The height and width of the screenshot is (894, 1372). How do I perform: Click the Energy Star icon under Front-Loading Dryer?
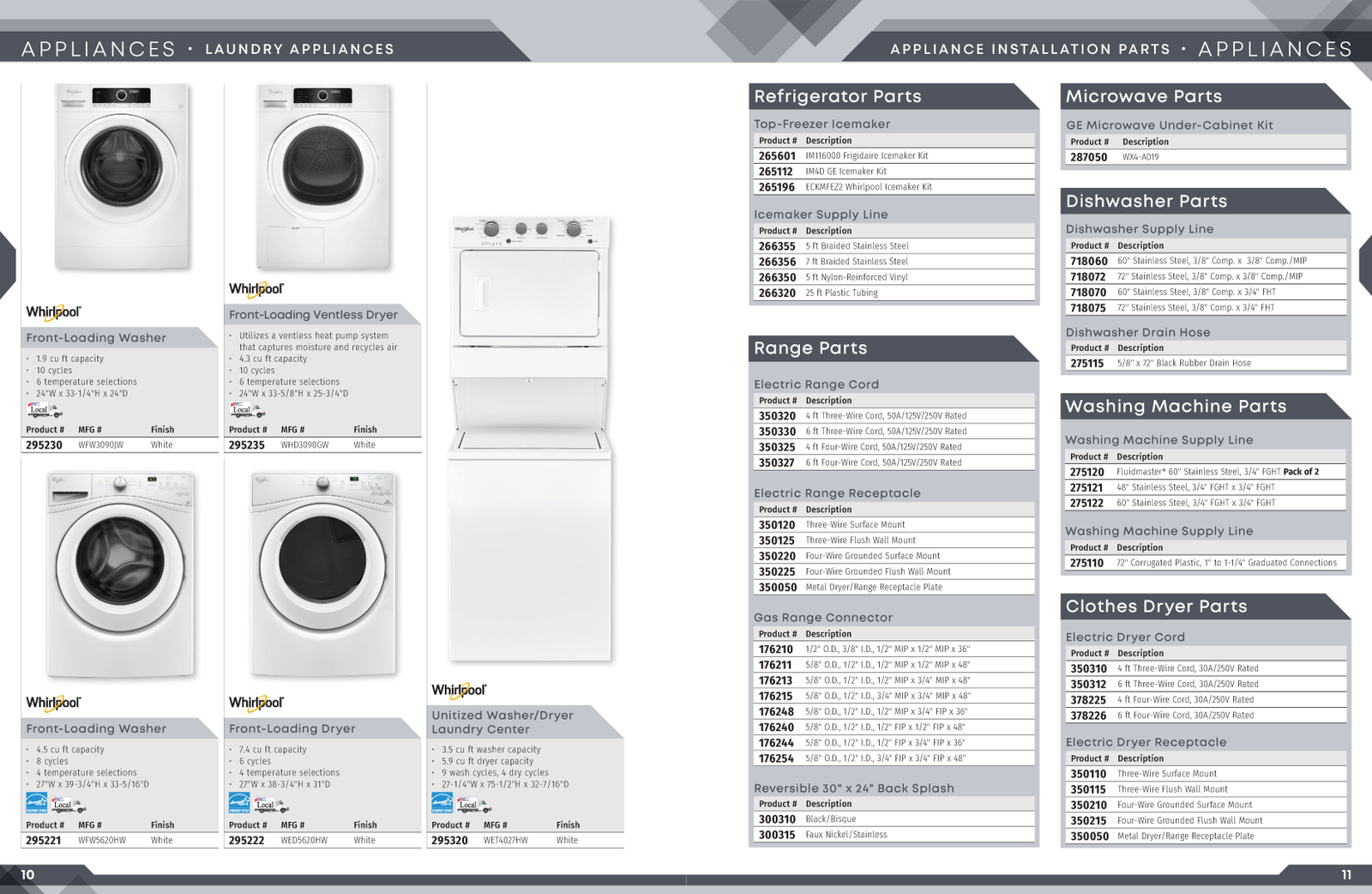coord(239,803)
